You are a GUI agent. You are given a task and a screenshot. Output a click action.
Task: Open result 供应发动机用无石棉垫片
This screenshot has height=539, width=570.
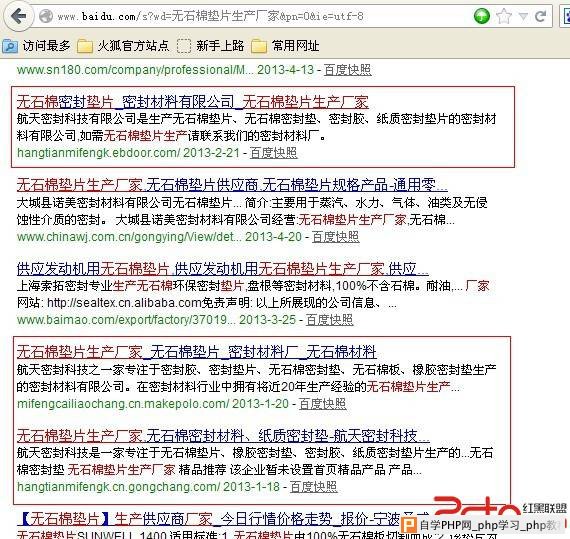click(222, 269)
